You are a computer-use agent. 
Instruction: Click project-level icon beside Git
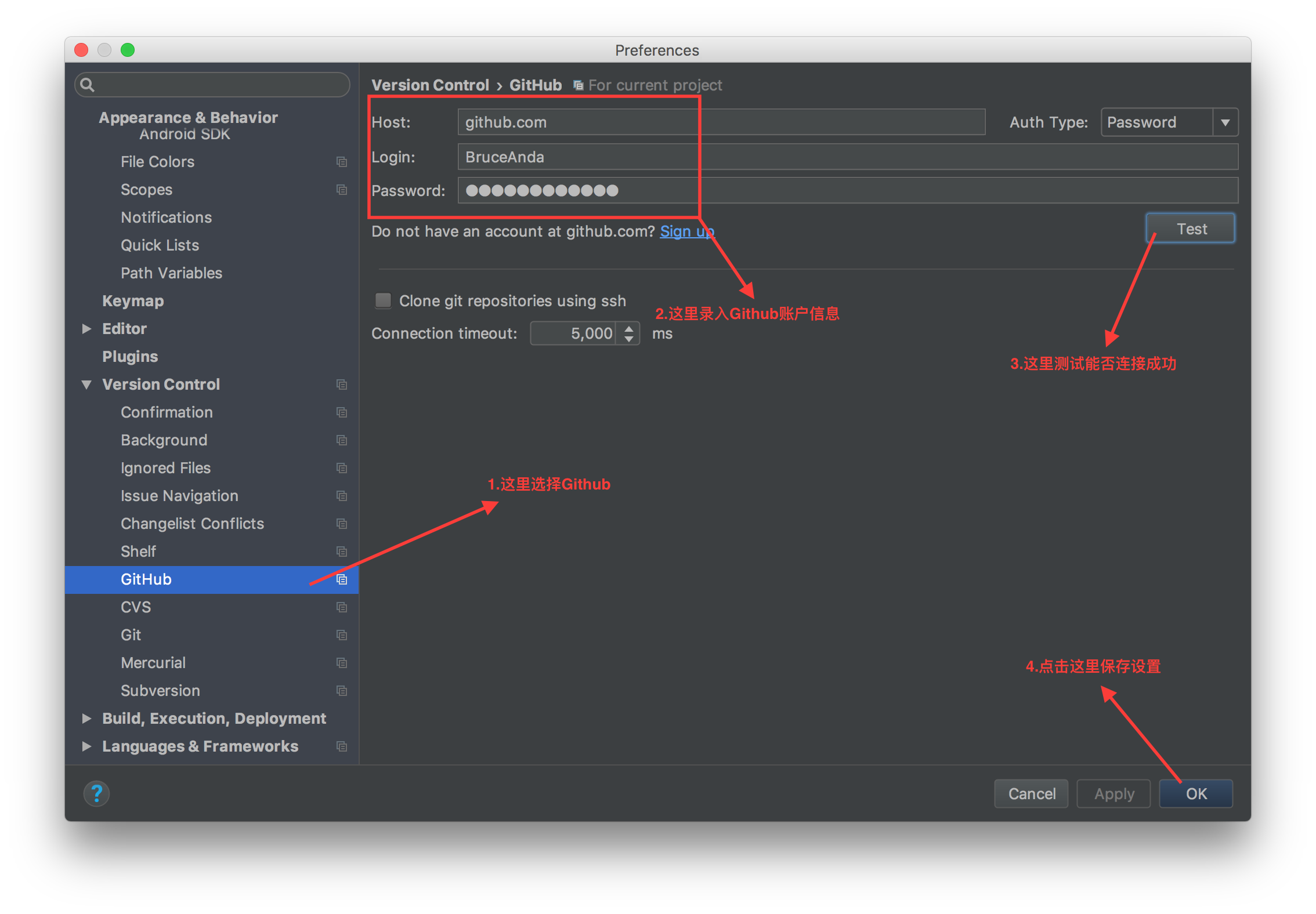342,635
